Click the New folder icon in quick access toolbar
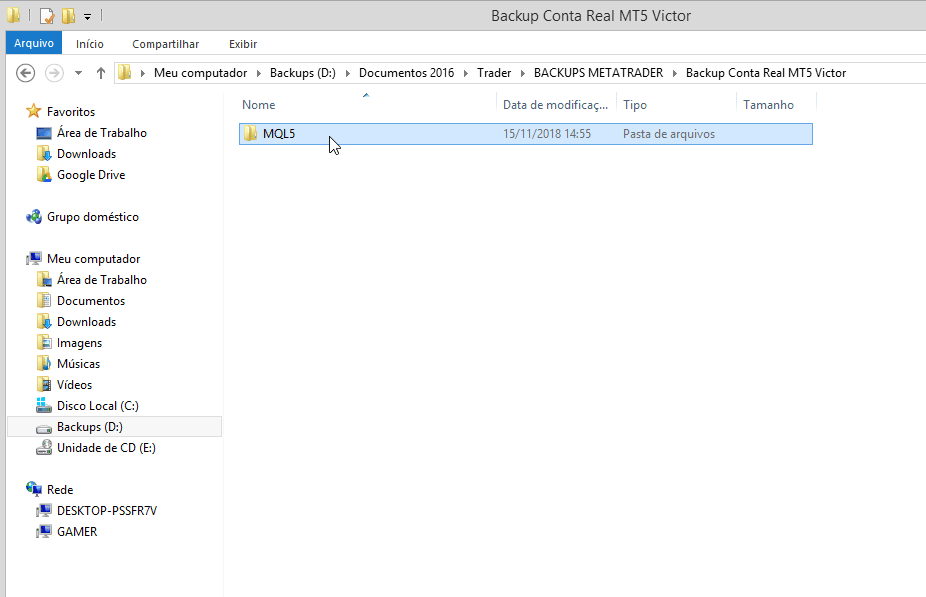The image size is (926, 597). point(69,15)
